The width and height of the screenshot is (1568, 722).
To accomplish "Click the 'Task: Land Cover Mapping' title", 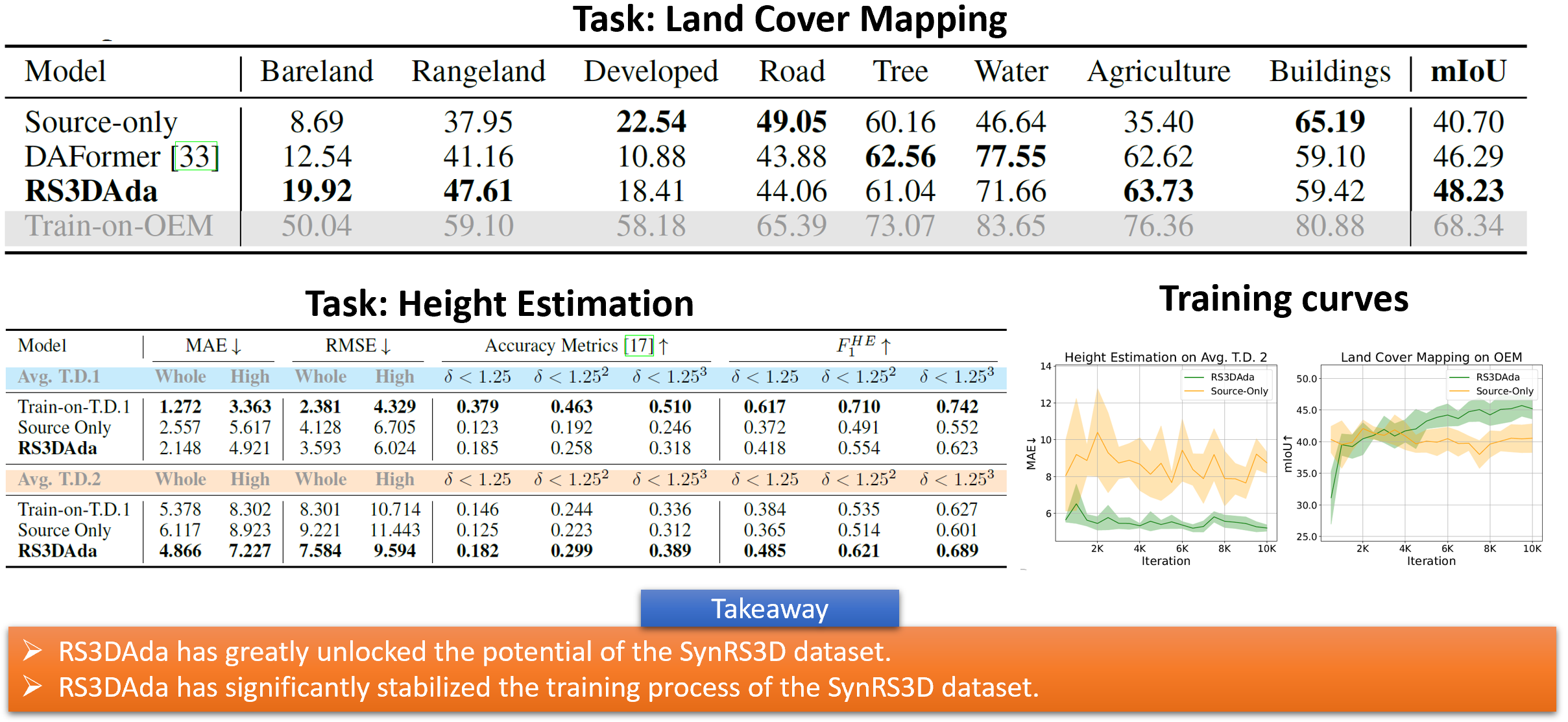I will (790, 19).
